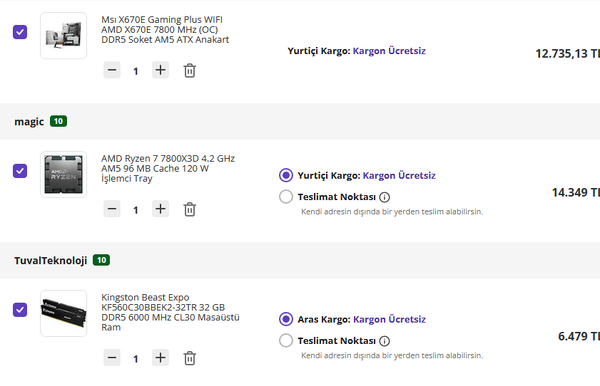Show Teslimat Noktası info for Kingston RAM
The image size is (600, 386).
[385, 341]
